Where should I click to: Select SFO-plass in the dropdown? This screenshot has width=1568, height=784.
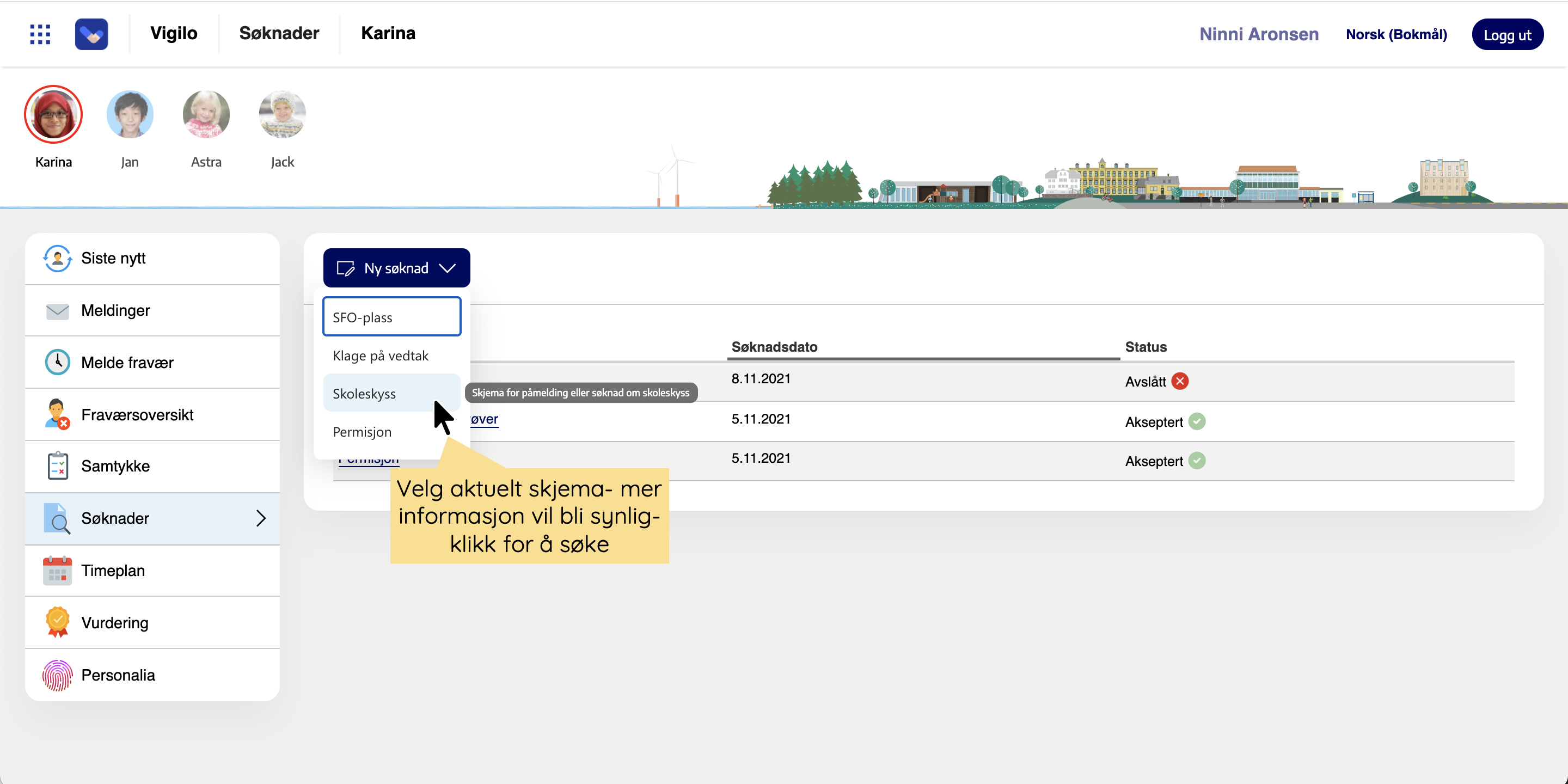coord(391,317)
